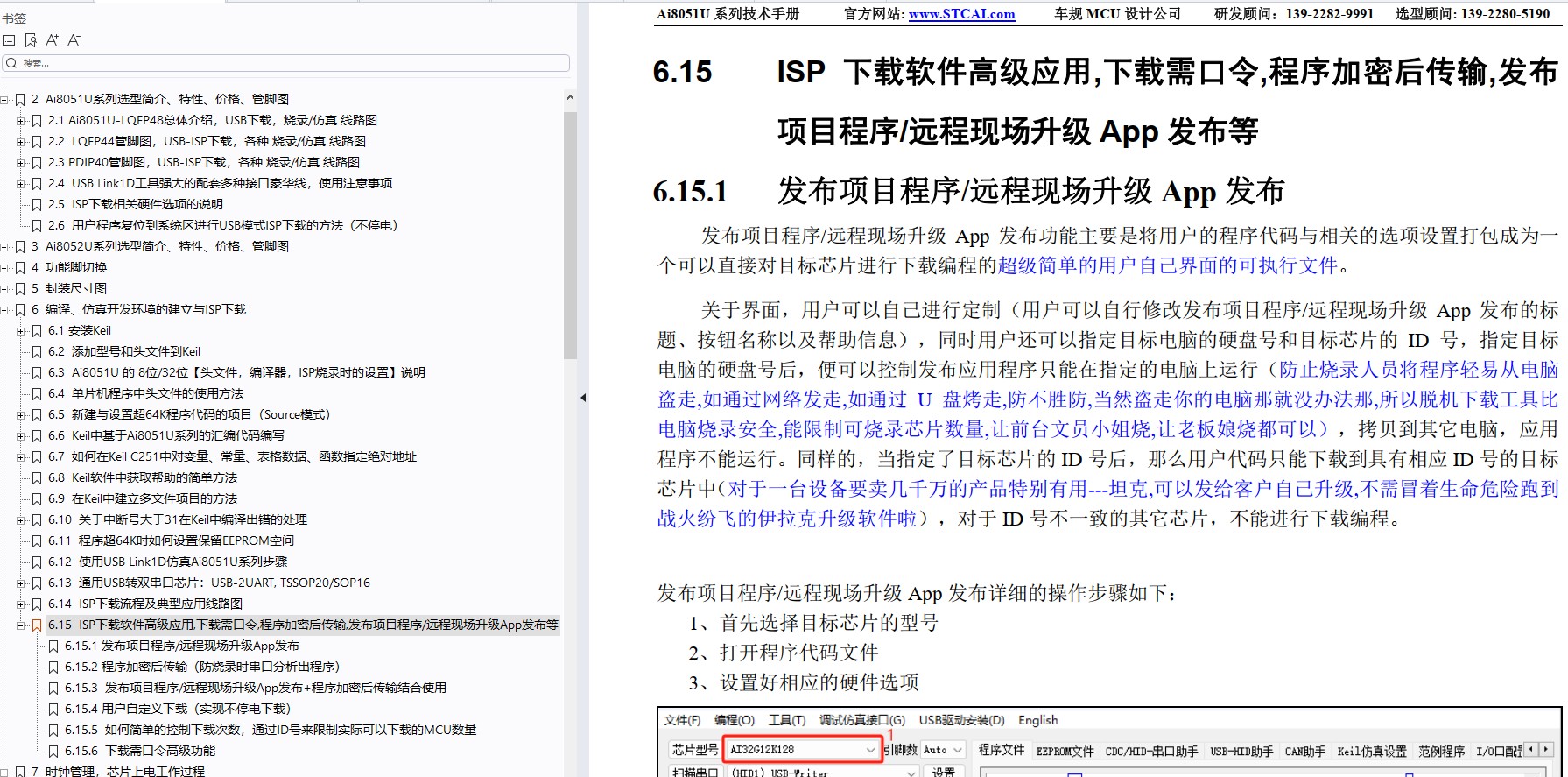Click the bookmark icon beside 2.5 ISP下载相关硬件选项的说明
The width and height of the screenshot is (1568, 777).
37,204
